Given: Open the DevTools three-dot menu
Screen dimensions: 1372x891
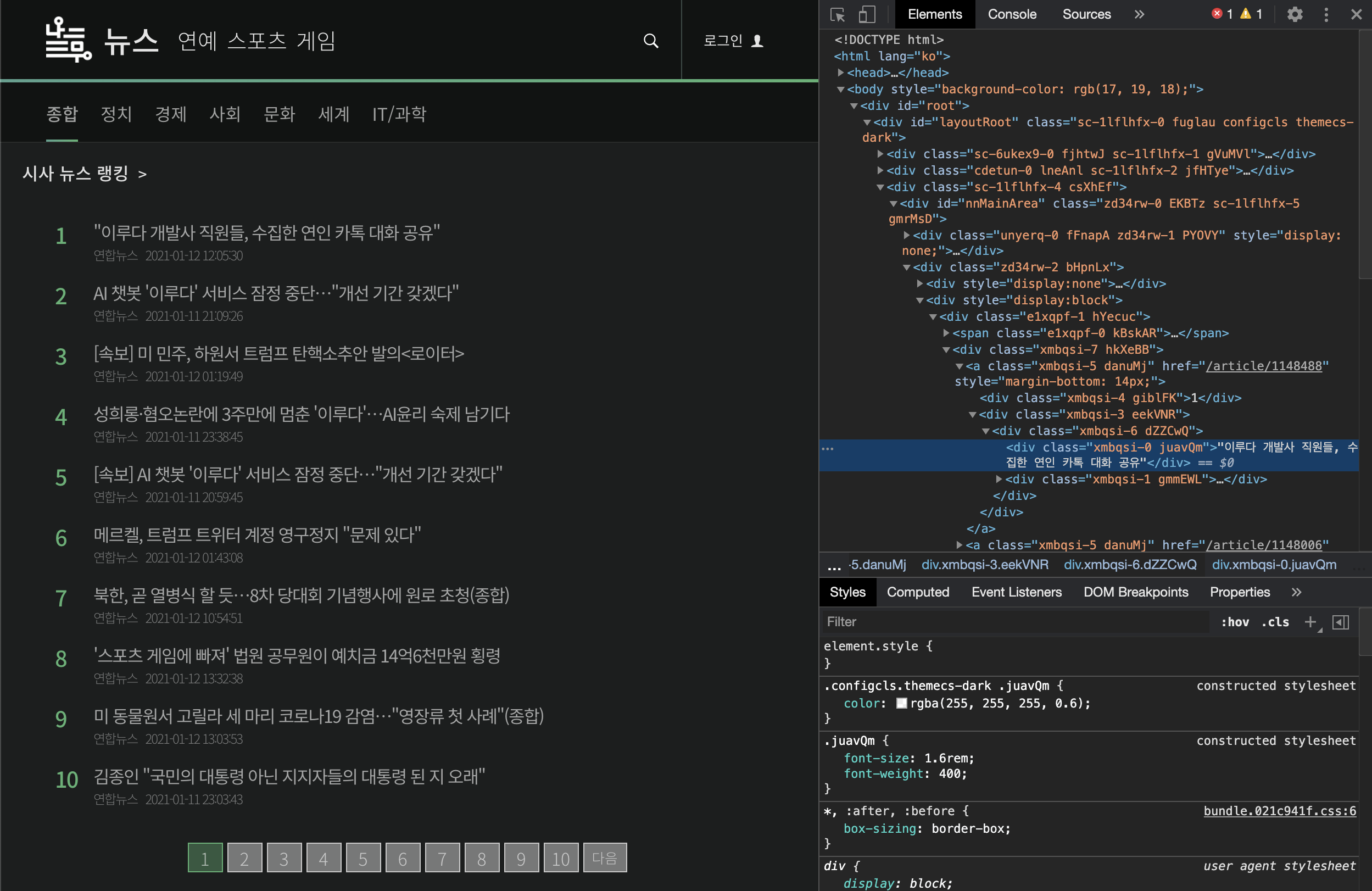Looking at the screenshot, I should coord(1326,14).
